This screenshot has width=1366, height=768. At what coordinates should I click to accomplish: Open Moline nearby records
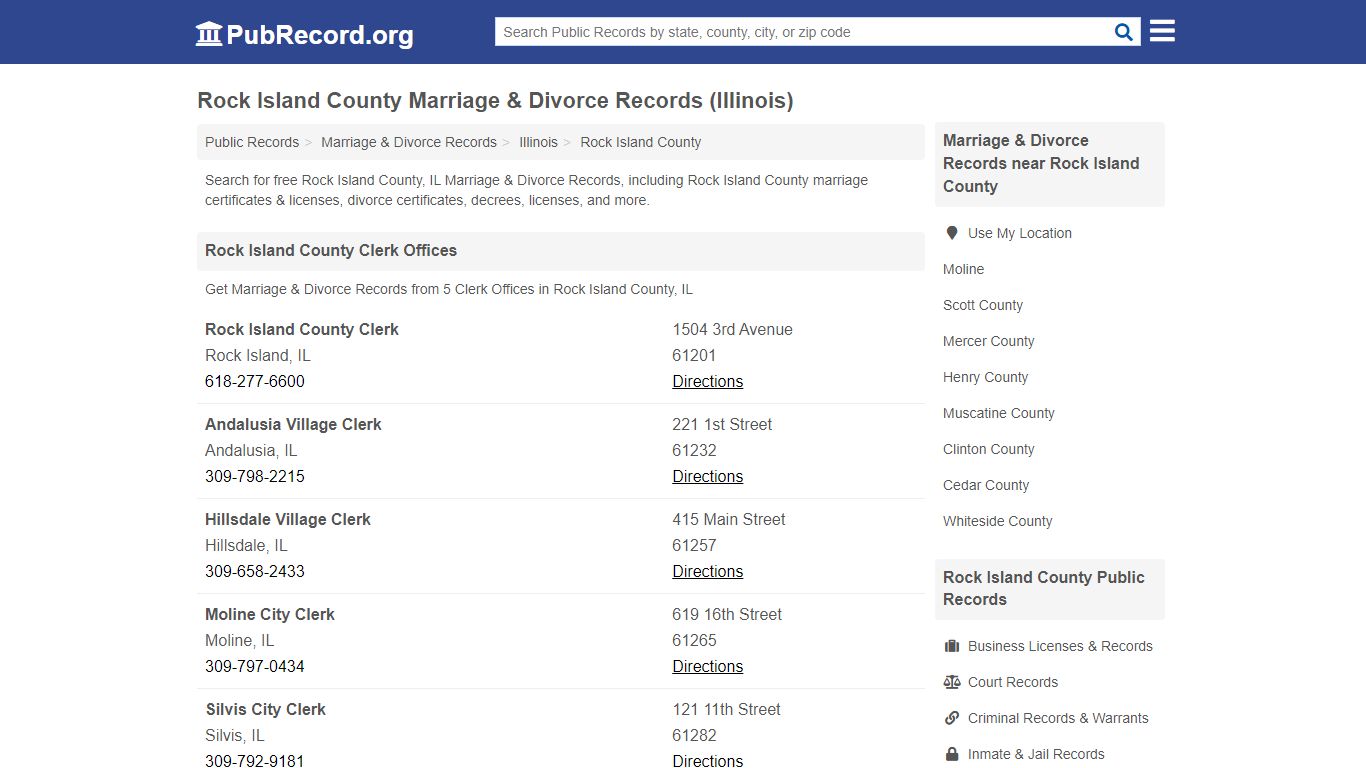point(963,269)
